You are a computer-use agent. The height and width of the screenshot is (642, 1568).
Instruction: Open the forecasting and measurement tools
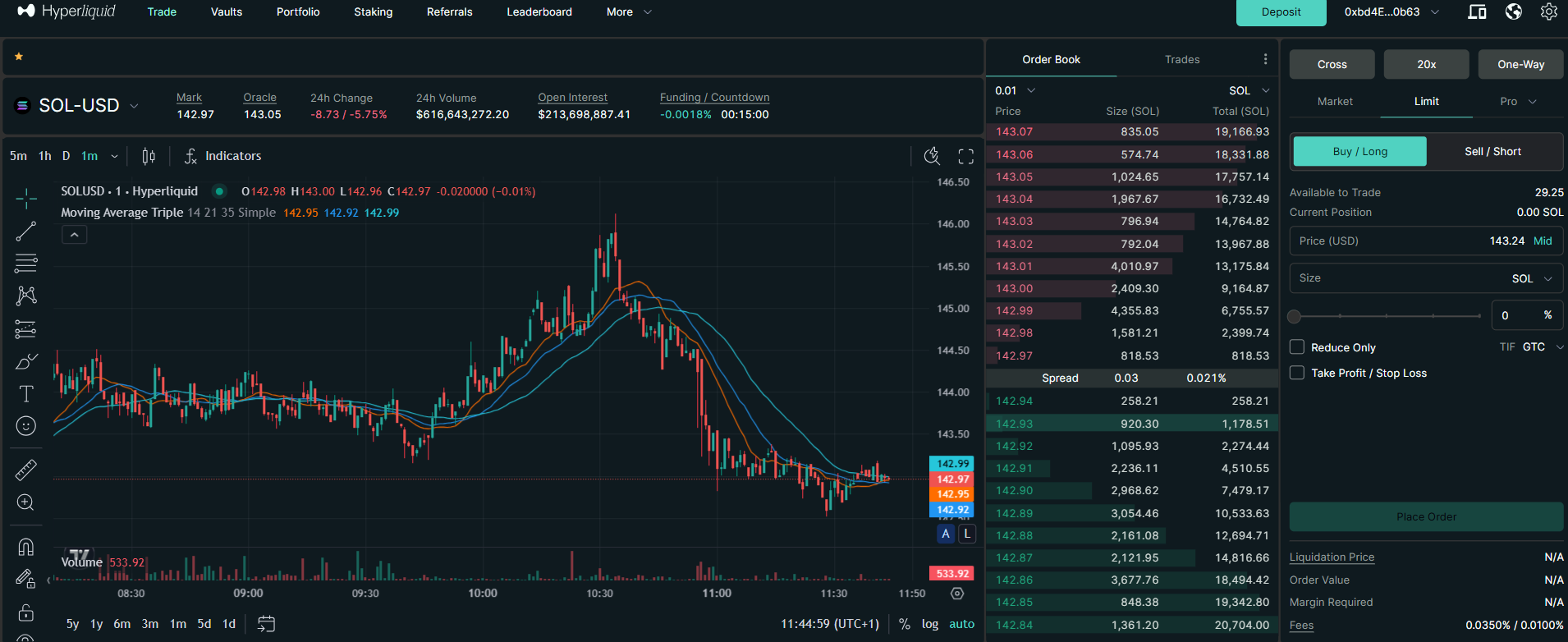(26, 329)
